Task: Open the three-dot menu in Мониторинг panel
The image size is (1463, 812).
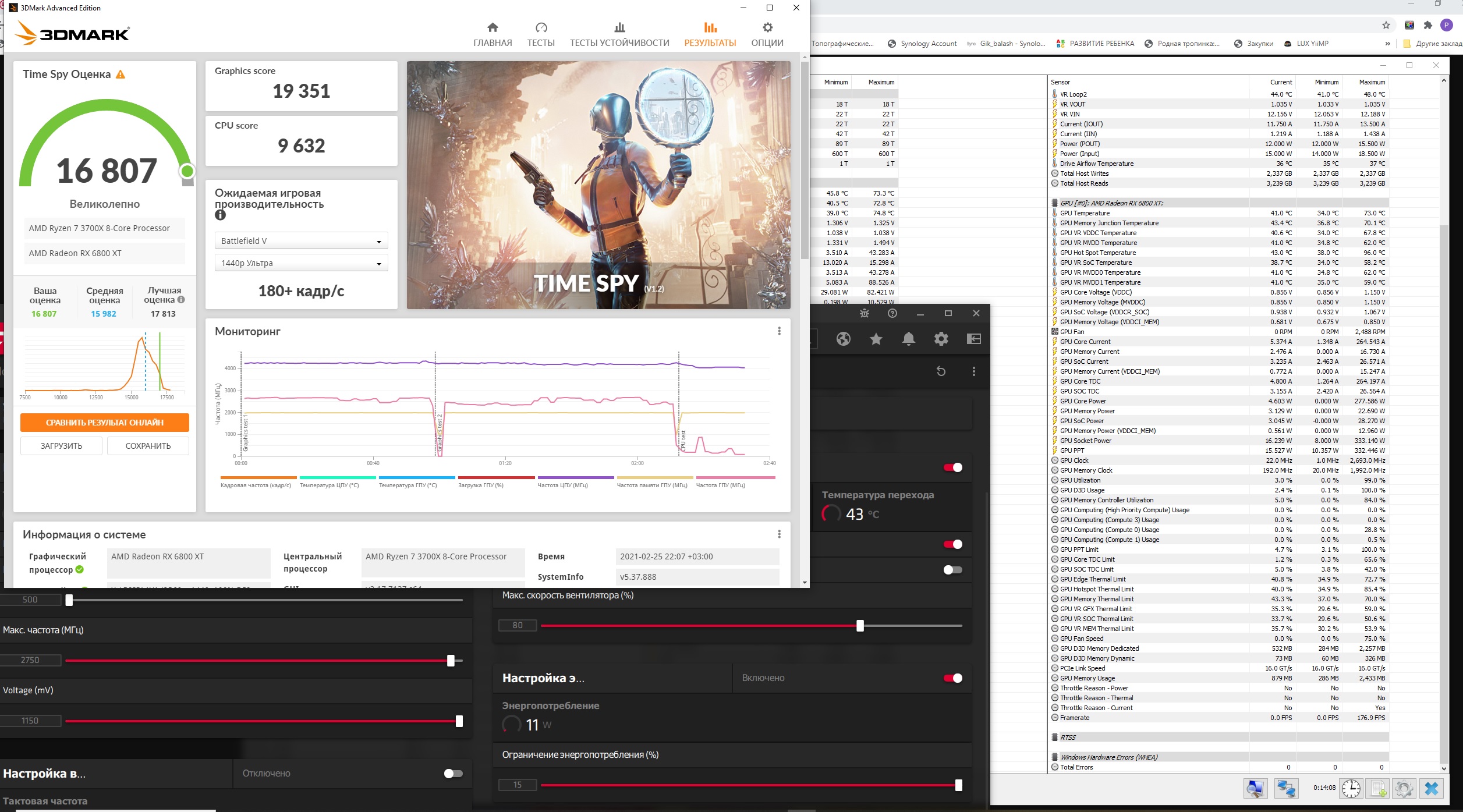Action: point(779,331)
